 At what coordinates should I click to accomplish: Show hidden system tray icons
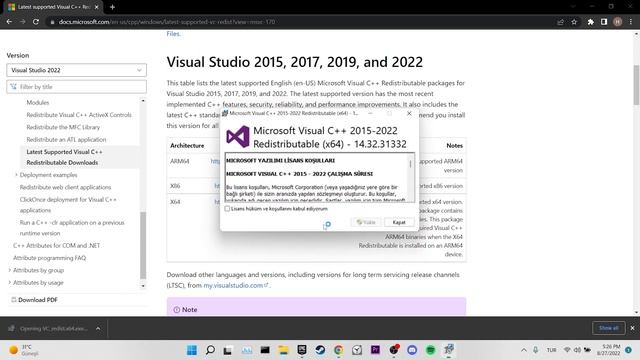click(x=524, y=350)
